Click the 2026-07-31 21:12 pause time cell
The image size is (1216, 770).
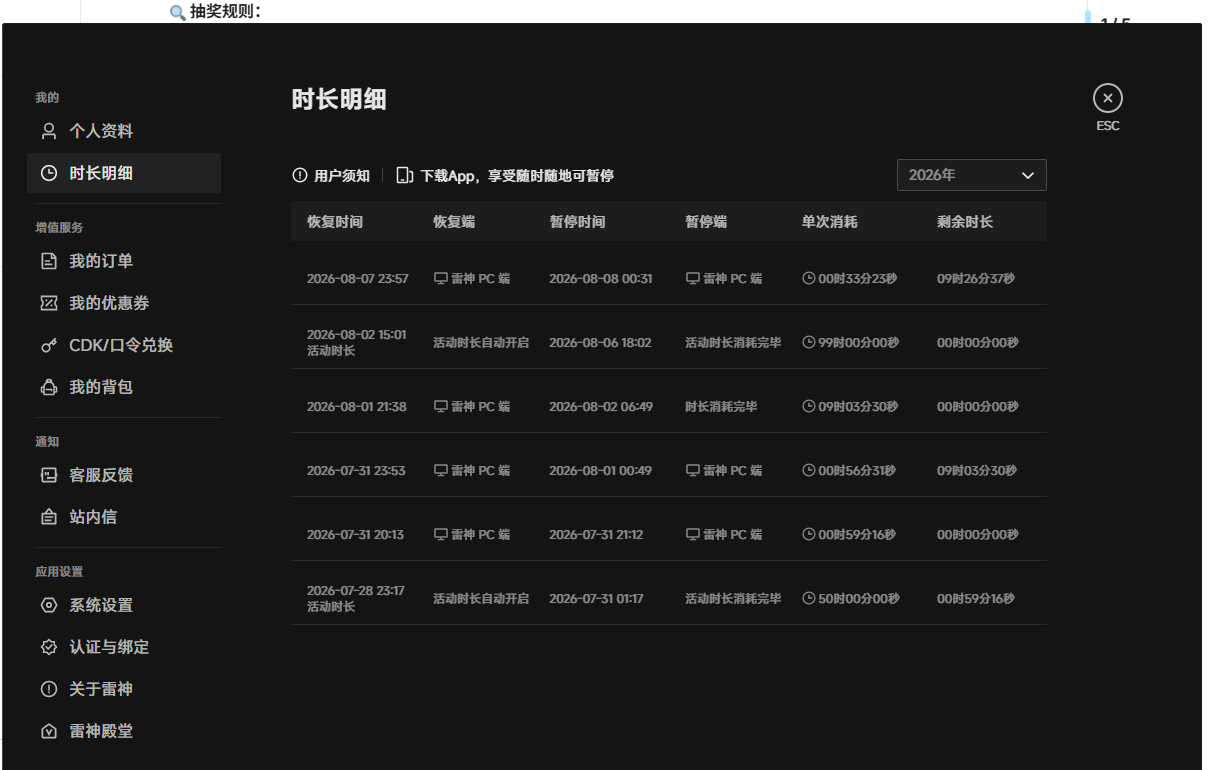[596, 534]
